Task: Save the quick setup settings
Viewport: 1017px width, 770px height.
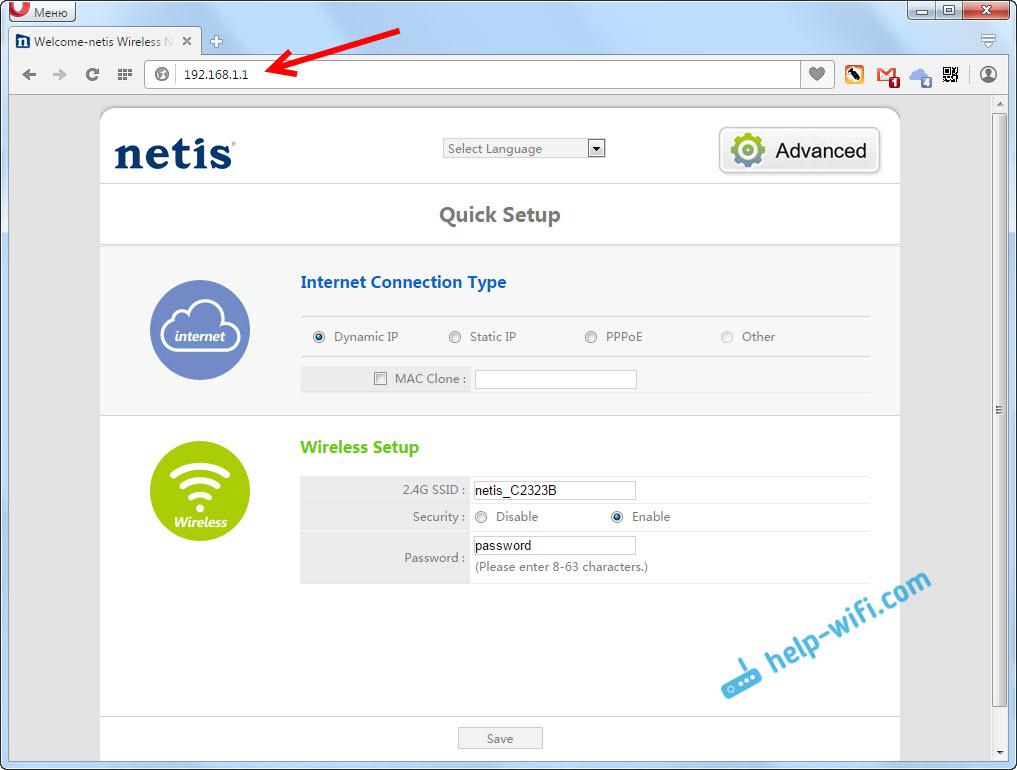Action: 500,738
